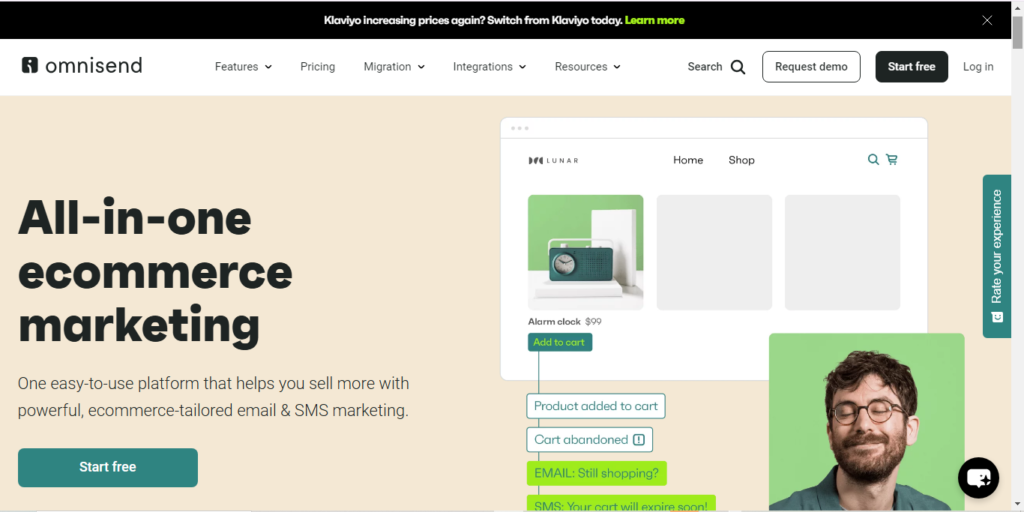Expand the Migration dropdown menu

[394, 67]
